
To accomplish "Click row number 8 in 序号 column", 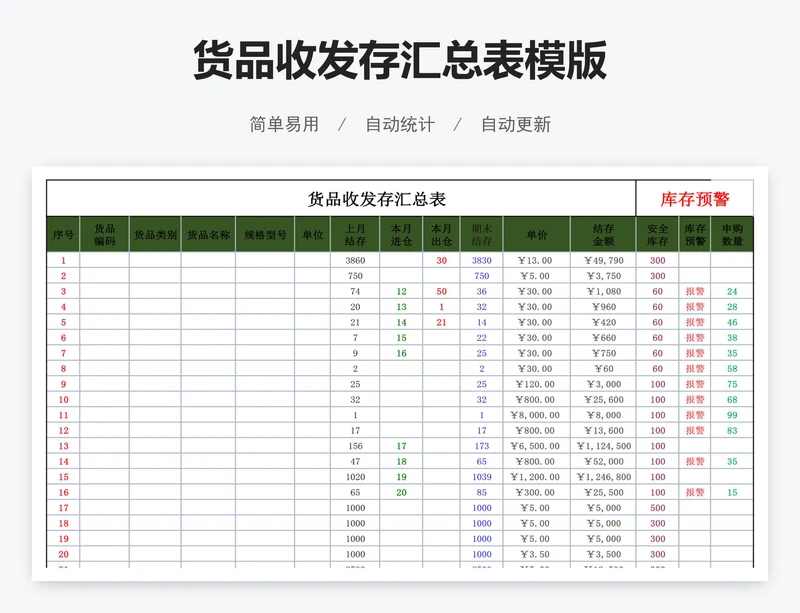I will [63, 369].
